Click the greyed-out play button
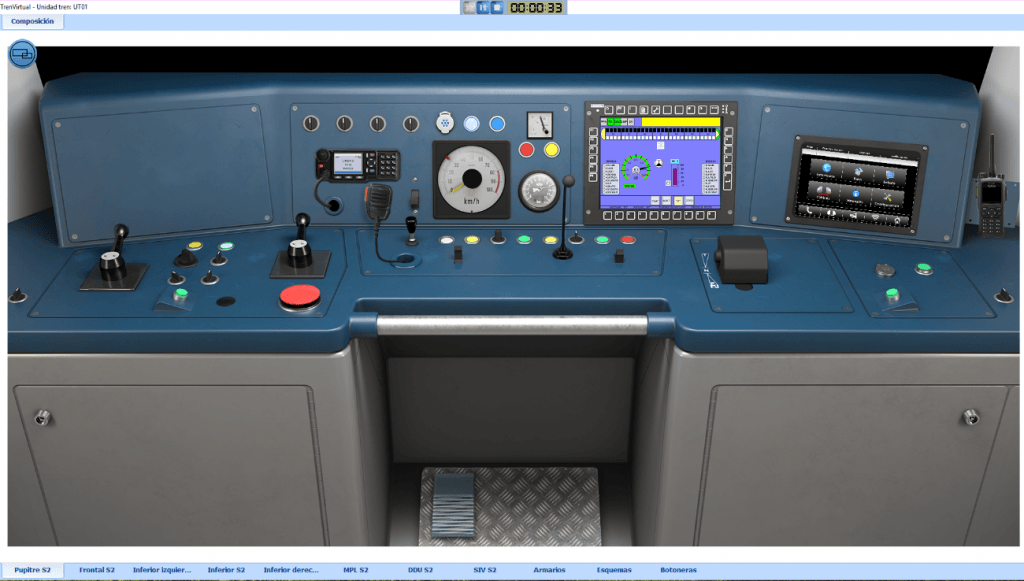The width and height of the screenshot is (1024, 581). (x=469, y=7)
